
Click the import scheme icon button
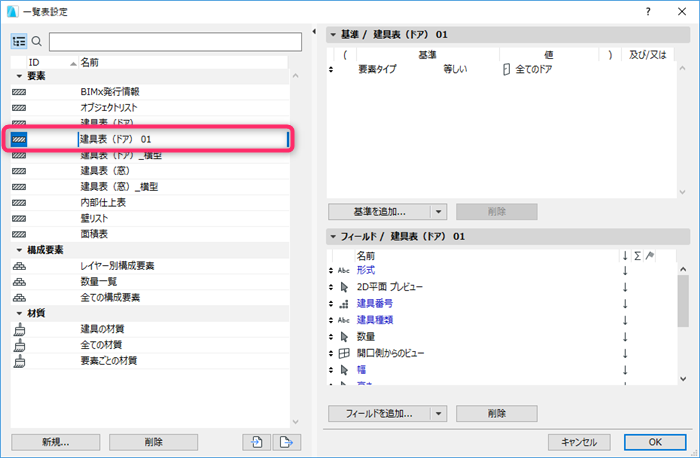tap(257, 442)
